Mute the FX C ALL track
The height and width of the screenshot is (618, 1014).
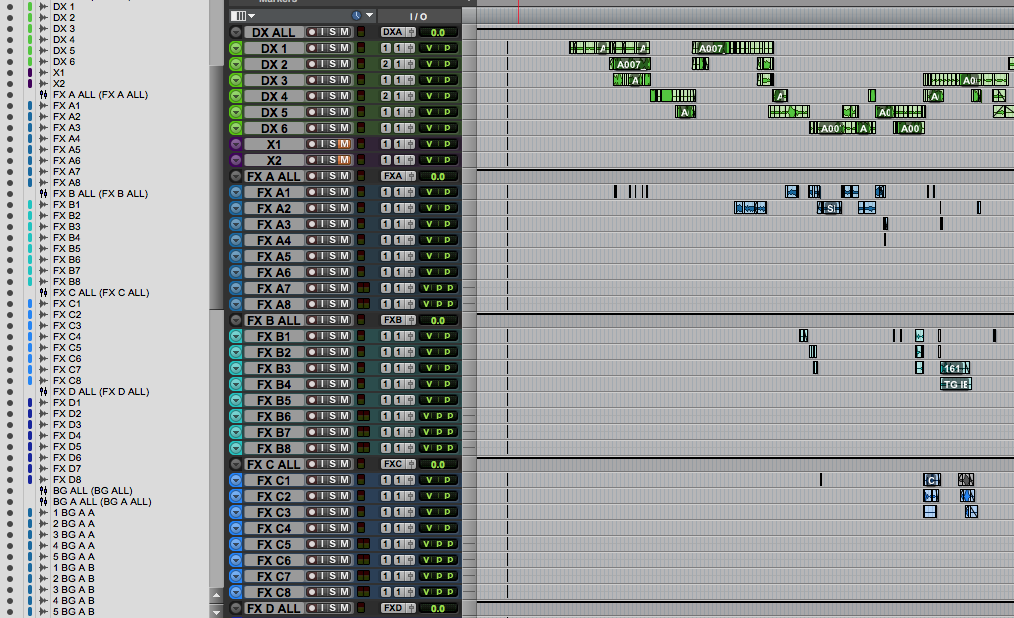point(345,464)
